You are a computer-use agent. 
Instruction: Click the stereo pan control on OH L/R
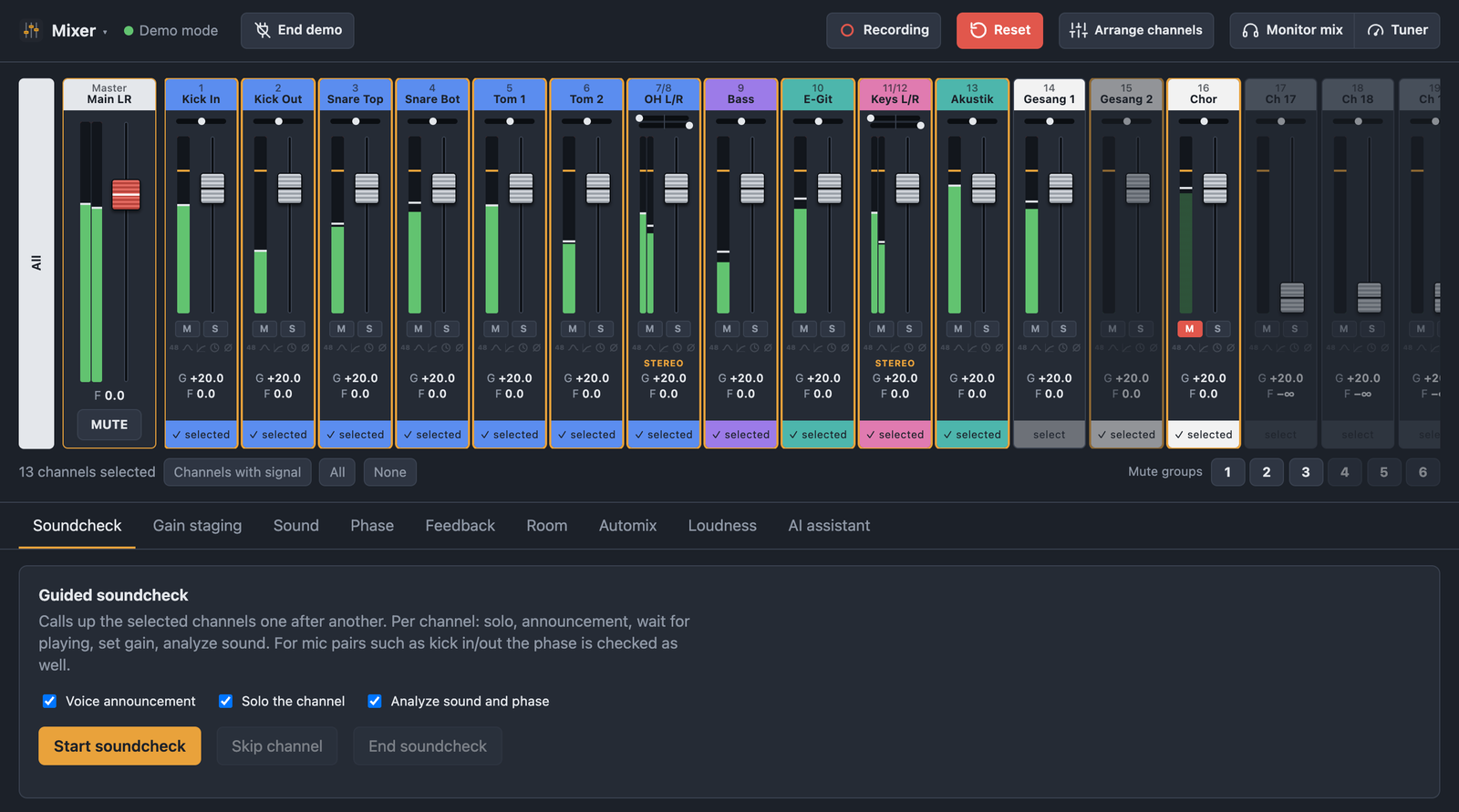click(x=664, y=121)
